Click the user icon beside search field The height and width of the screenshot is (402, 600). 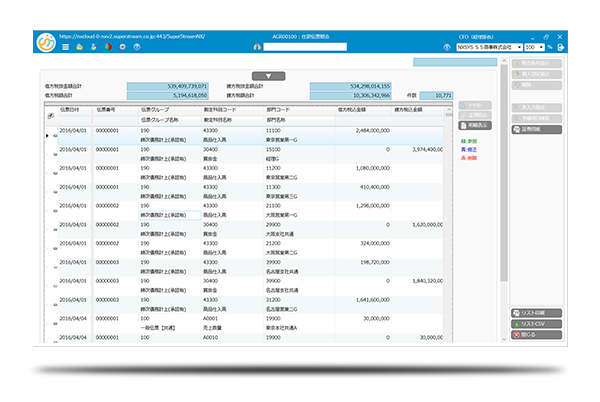[259, 47]
